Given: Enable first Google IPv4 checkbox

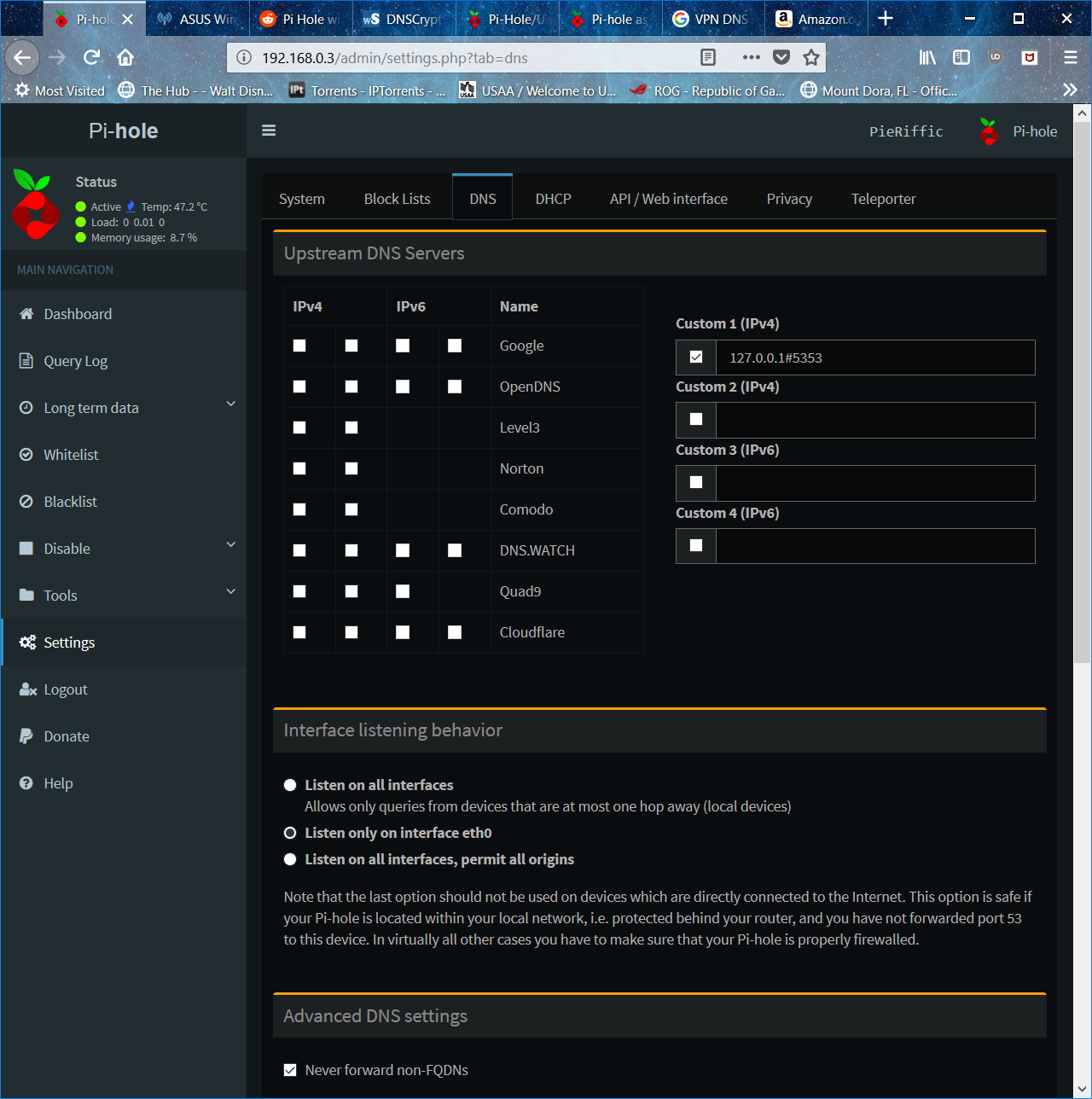Looking at the screenshot, I should pos(299,346).
